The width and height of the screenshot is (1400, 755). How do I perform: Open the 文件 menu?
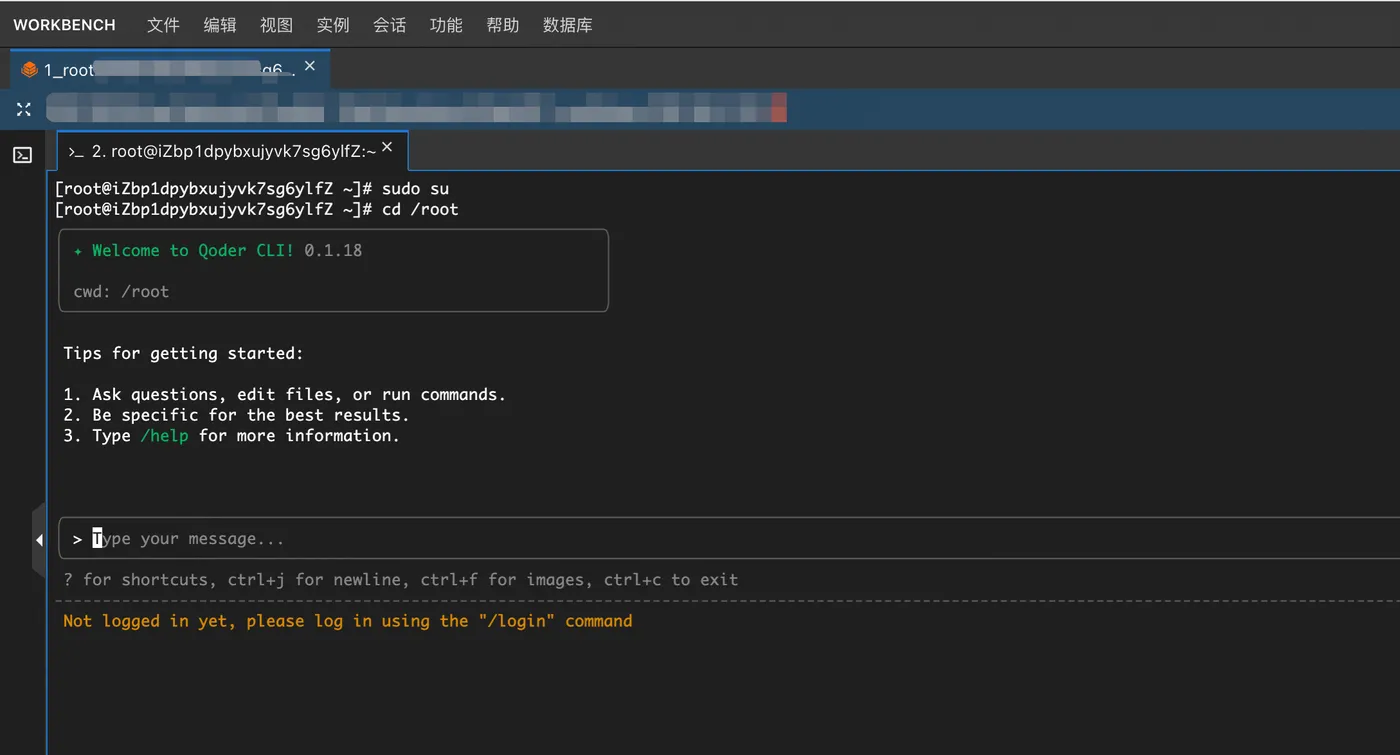point(163,25)
